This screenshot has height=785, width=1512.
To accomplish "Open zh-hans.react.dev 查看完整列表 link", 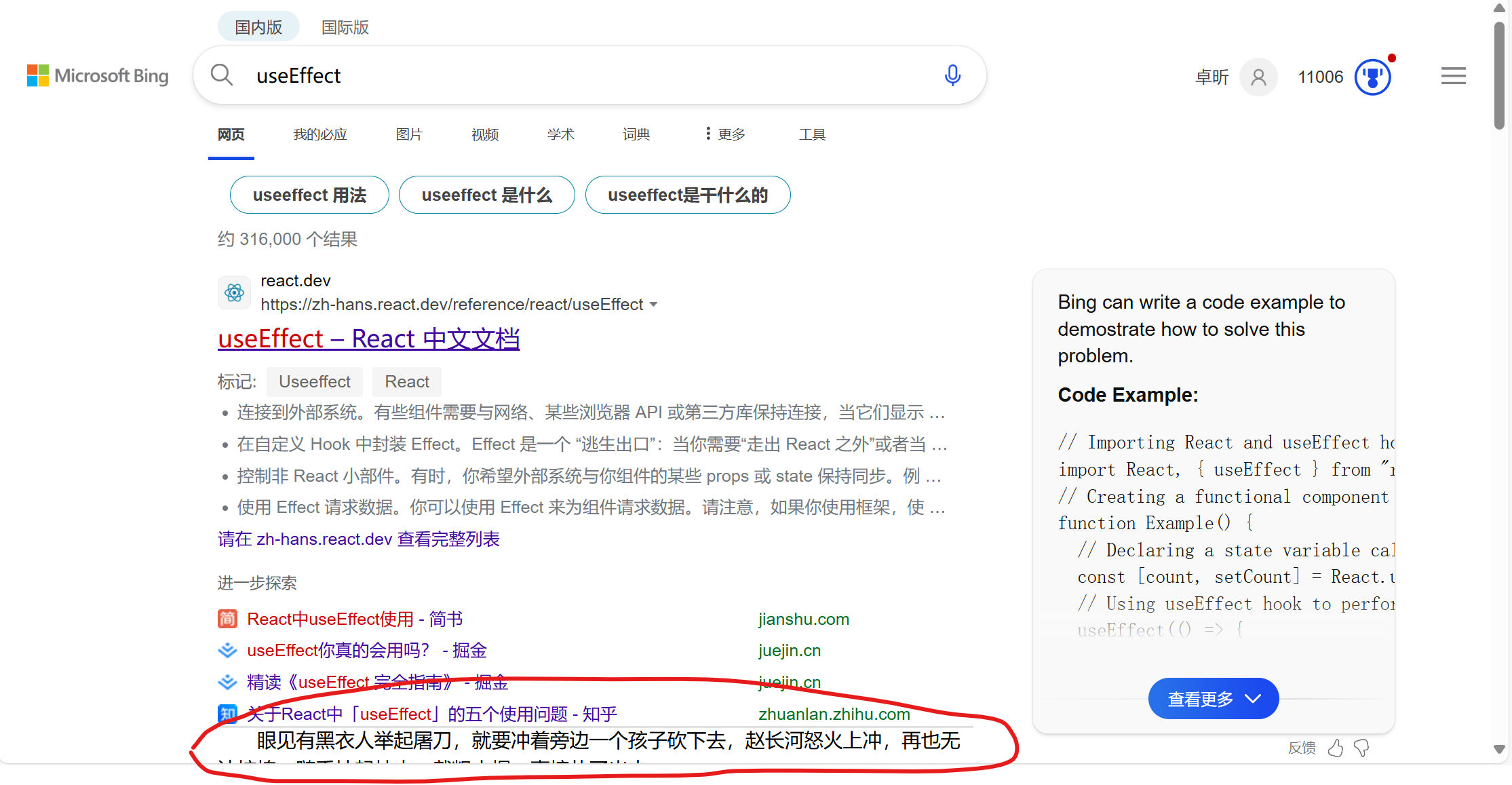I will (359, 539).
